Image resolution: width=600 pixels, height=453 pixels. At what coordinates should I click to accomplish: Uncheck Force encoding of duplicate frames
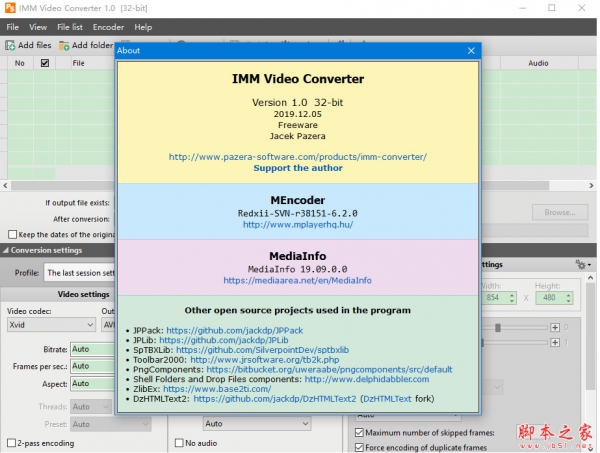tap(359, 447)
